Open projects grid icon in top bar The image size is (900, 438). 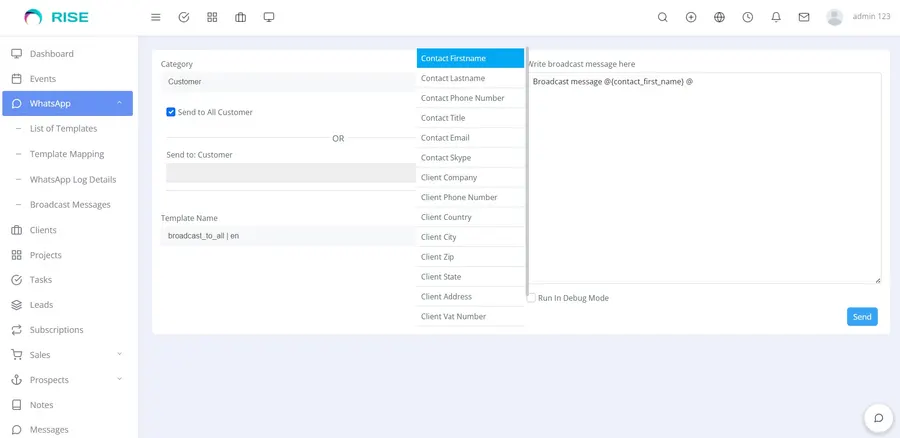tap(212, 17)
